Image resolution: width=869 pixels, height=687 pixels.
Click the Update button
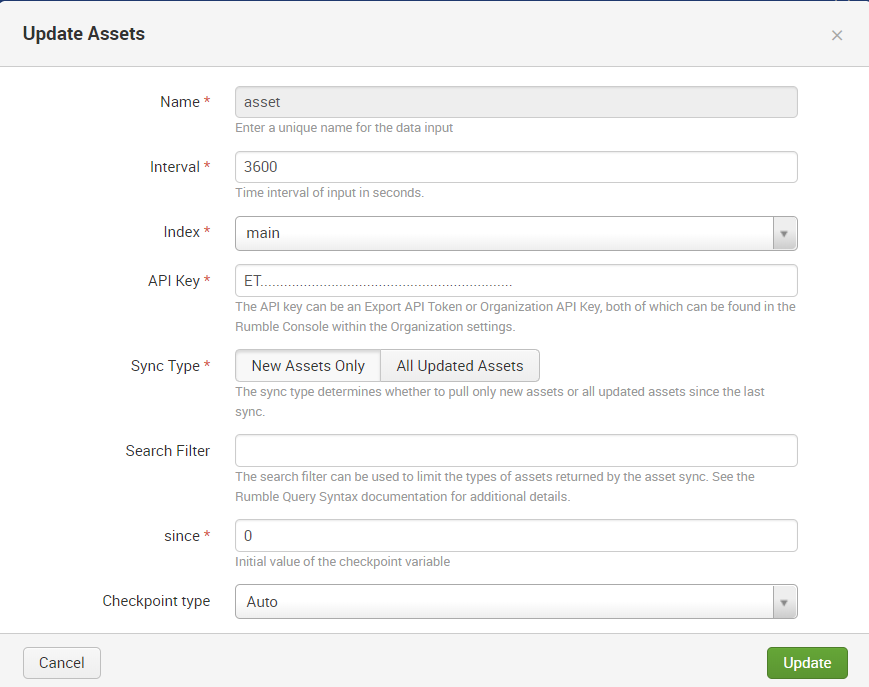(806, 662)
